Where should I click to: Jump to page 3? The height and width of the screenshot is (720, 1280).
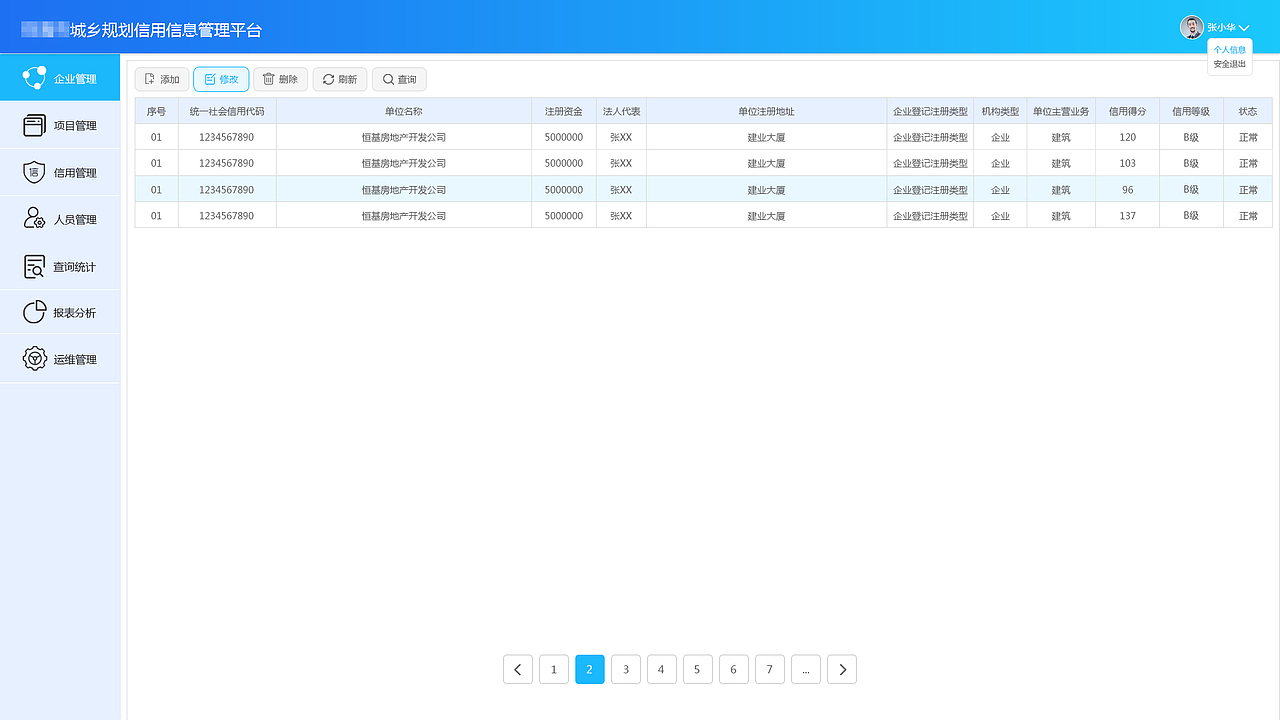click(626, 669)
